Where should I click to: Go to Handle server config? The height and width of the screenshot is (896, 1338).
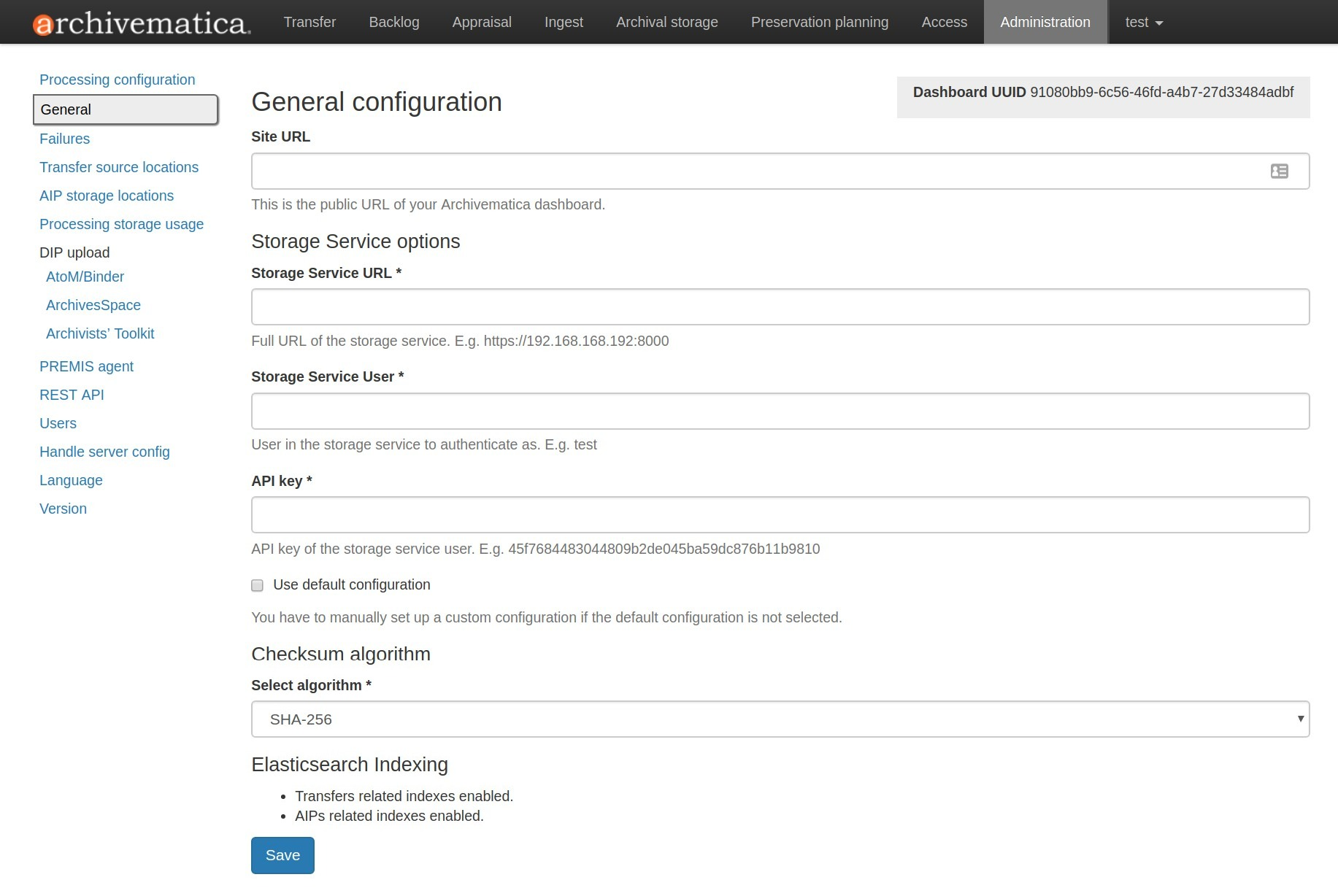[x=104, y=452]
